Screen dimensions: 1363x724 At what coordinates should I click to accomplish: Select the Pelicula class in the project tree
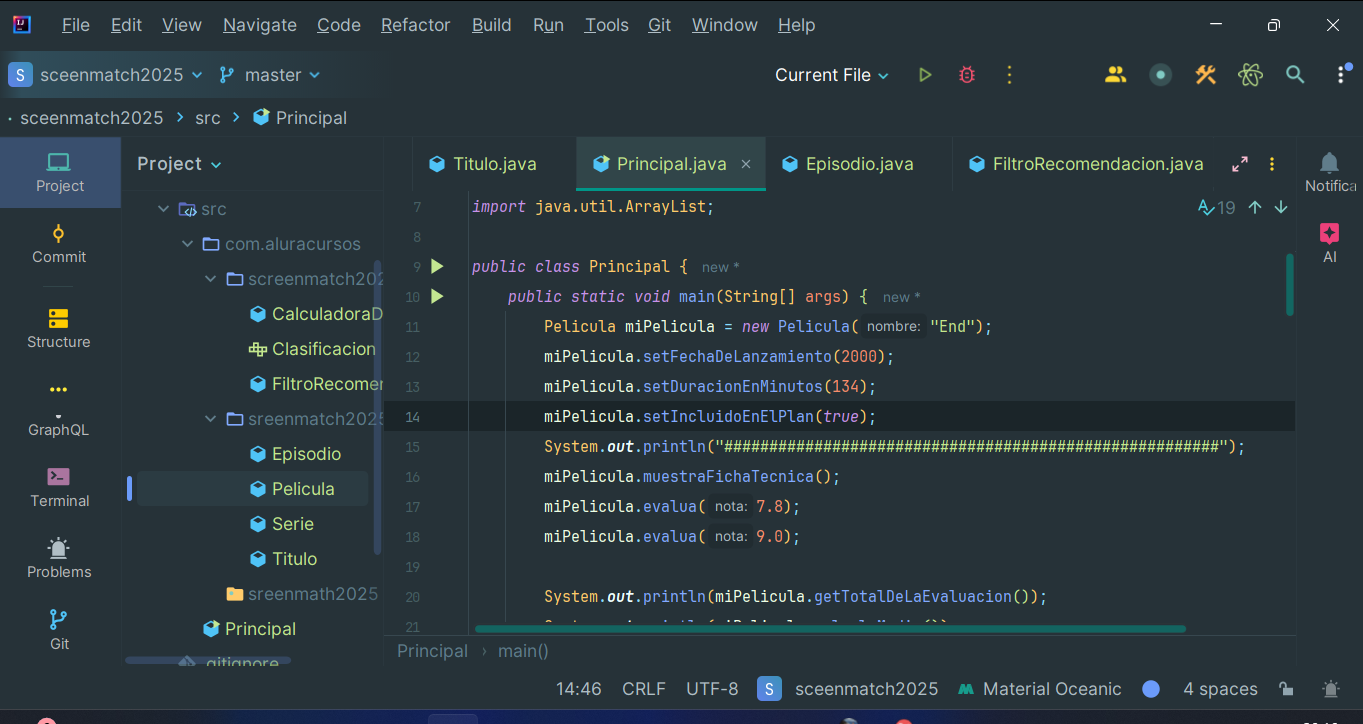(303, 489)
